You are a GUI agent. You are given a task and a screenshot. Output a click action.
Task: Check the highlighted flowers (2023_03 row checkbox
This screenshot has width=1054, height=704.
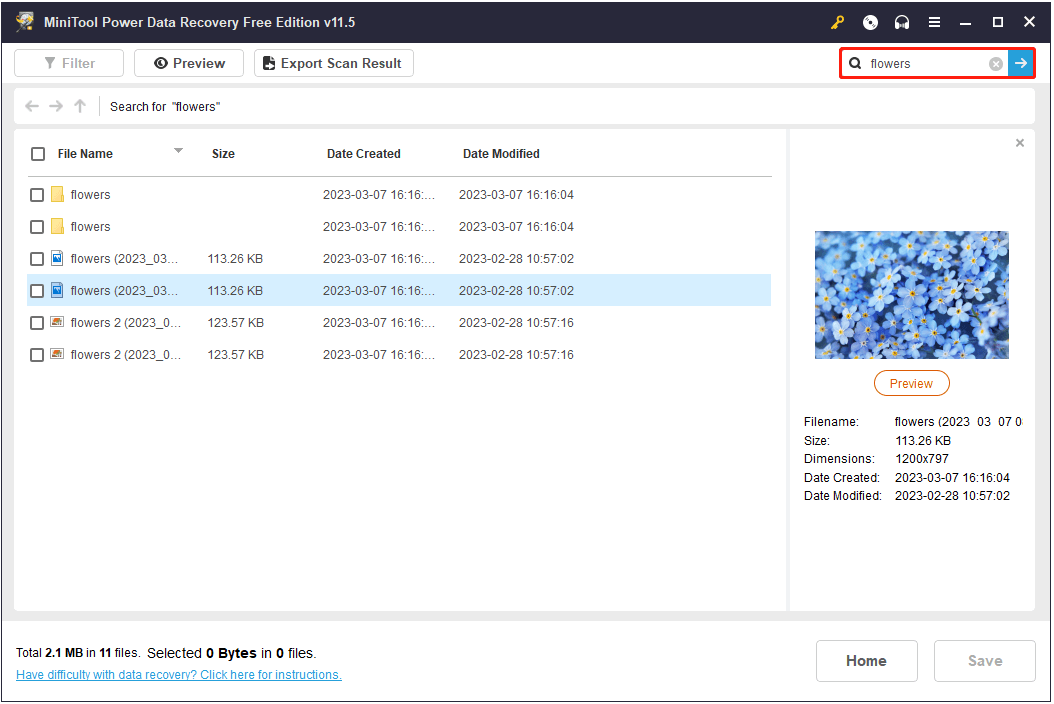tap(37, 291)
